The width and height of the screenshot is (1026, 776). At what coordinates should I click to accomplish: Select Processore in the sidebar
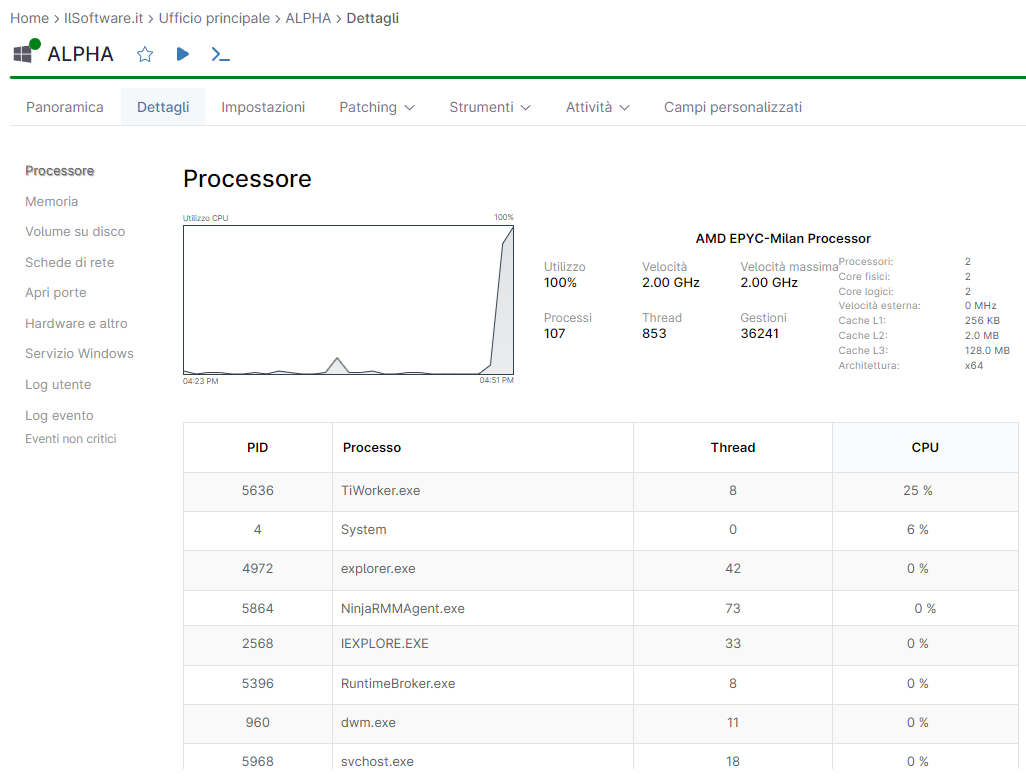click(60, 171)
